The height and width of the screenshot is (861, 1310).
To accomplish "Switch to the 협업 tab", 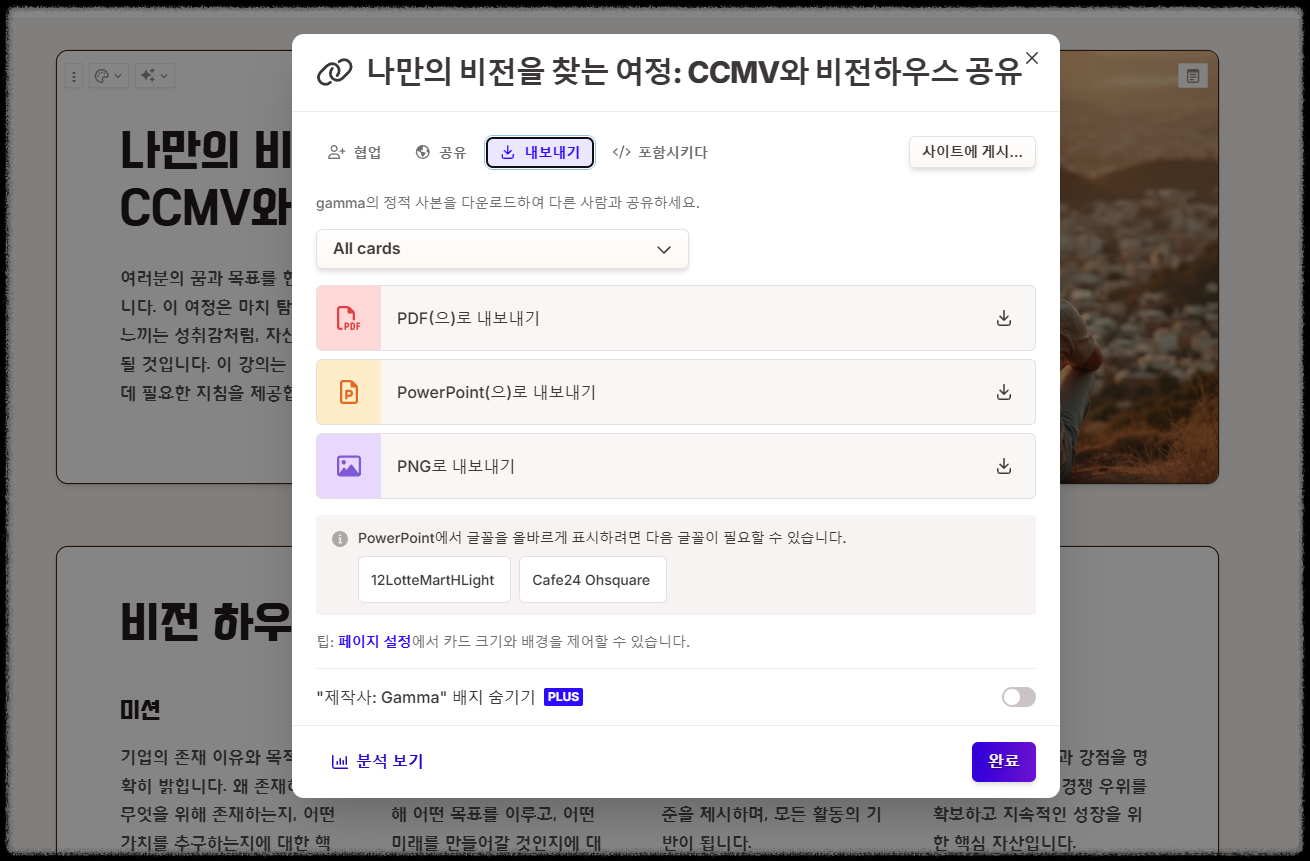I will pyautogui.click(x=355, y=152).
